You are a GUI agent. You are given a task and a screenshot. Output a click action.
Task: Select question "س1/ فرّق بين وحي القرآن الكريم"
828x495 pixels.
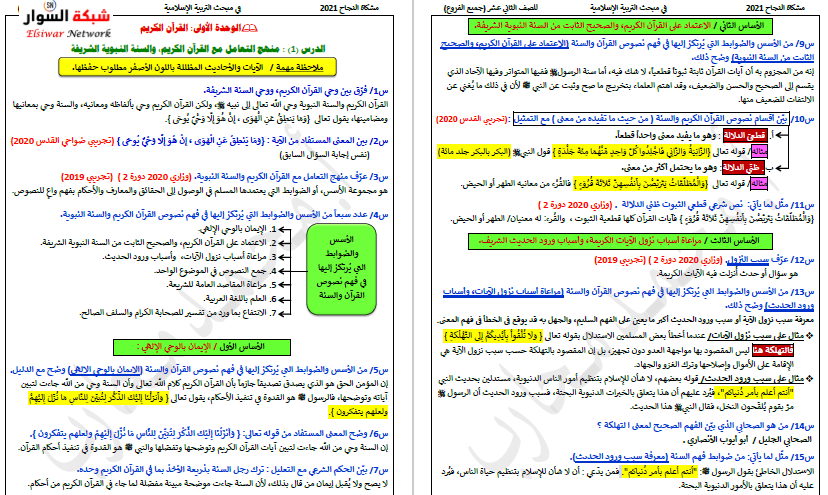click(296, 90)
